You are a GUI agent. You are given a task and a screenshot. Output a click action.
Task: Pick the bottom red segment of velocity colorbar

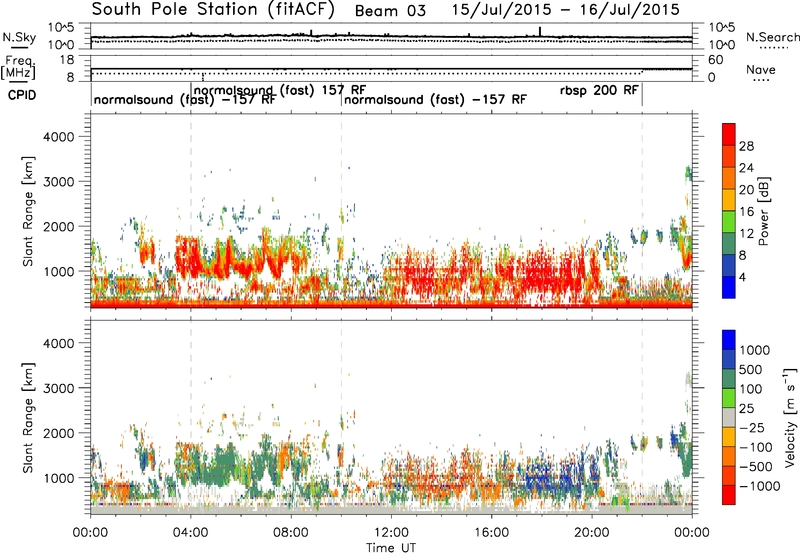tap(729, 495)
